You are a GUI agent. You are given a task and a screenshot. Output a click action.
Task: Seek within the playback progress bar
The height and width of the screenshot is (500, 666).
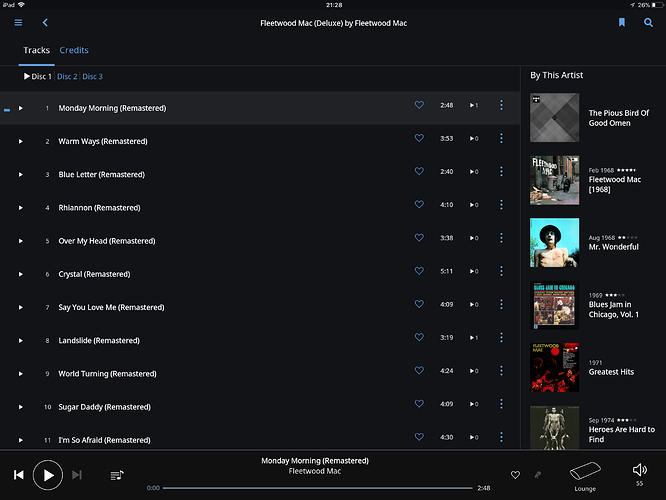[x=318, y=488]
